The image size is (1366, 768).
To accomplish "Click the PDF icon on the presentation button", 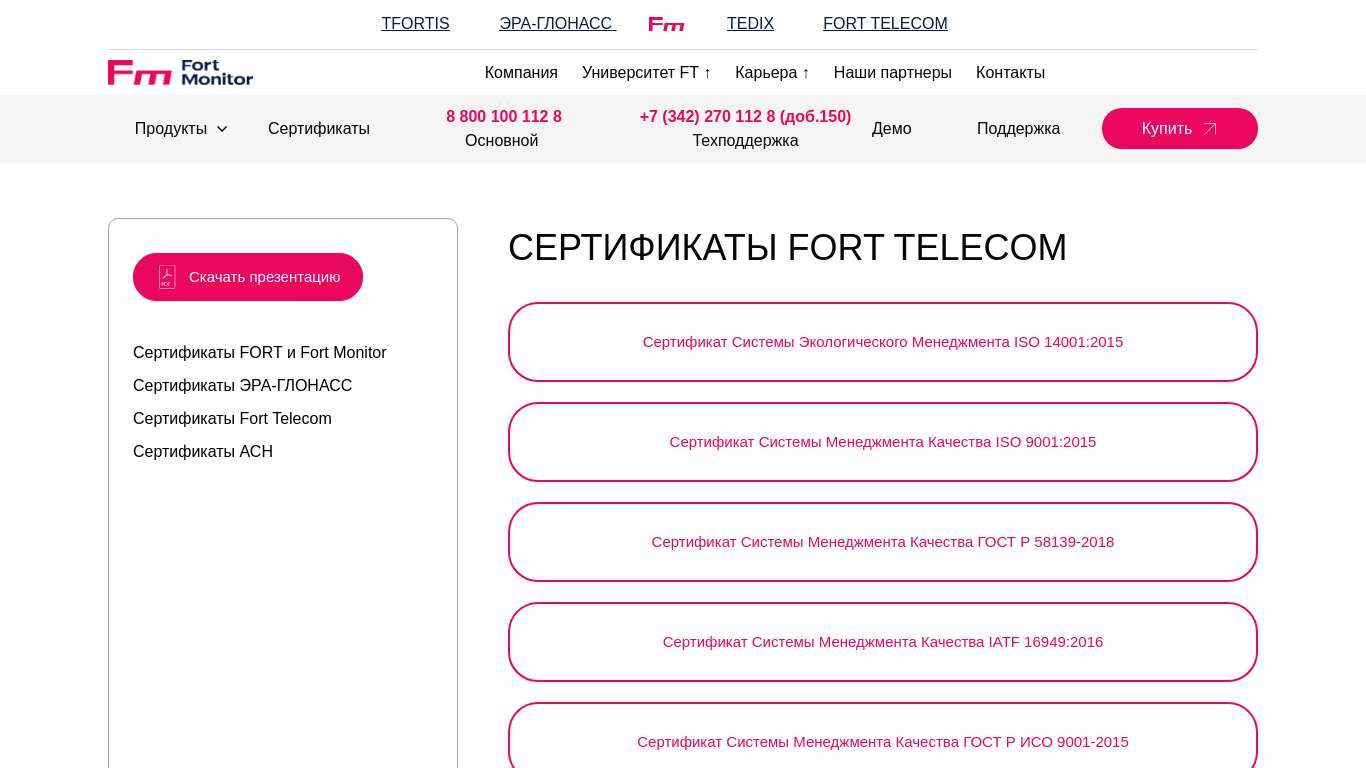I will (x=166, y=277).
